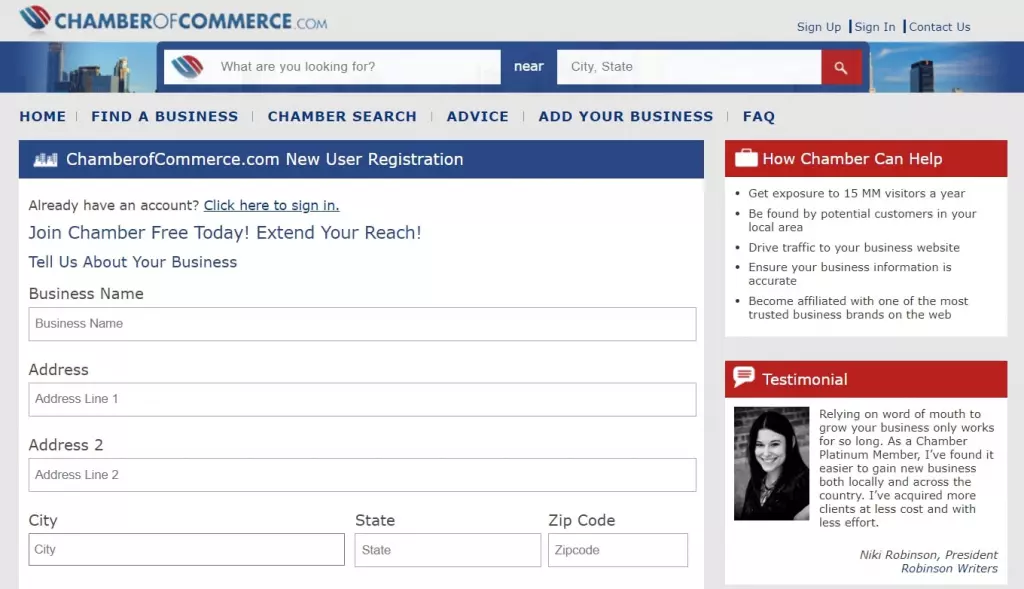1024x589 pixels.
Task: Click the briefcase icon beside How Chamber Can Help
Action: point(746,159)
